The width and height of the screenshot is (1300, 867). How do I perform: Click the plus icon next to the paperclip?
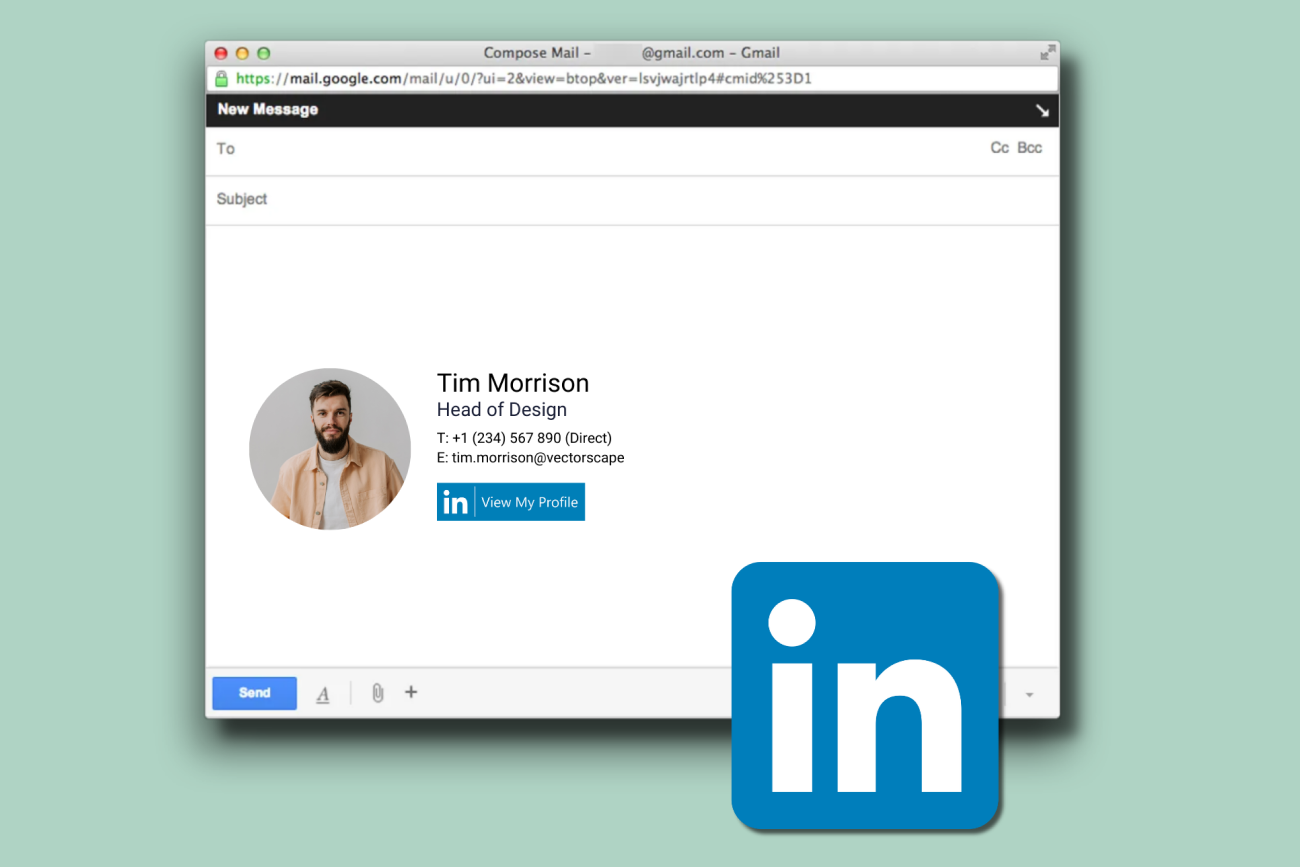[x=411, y=692]
